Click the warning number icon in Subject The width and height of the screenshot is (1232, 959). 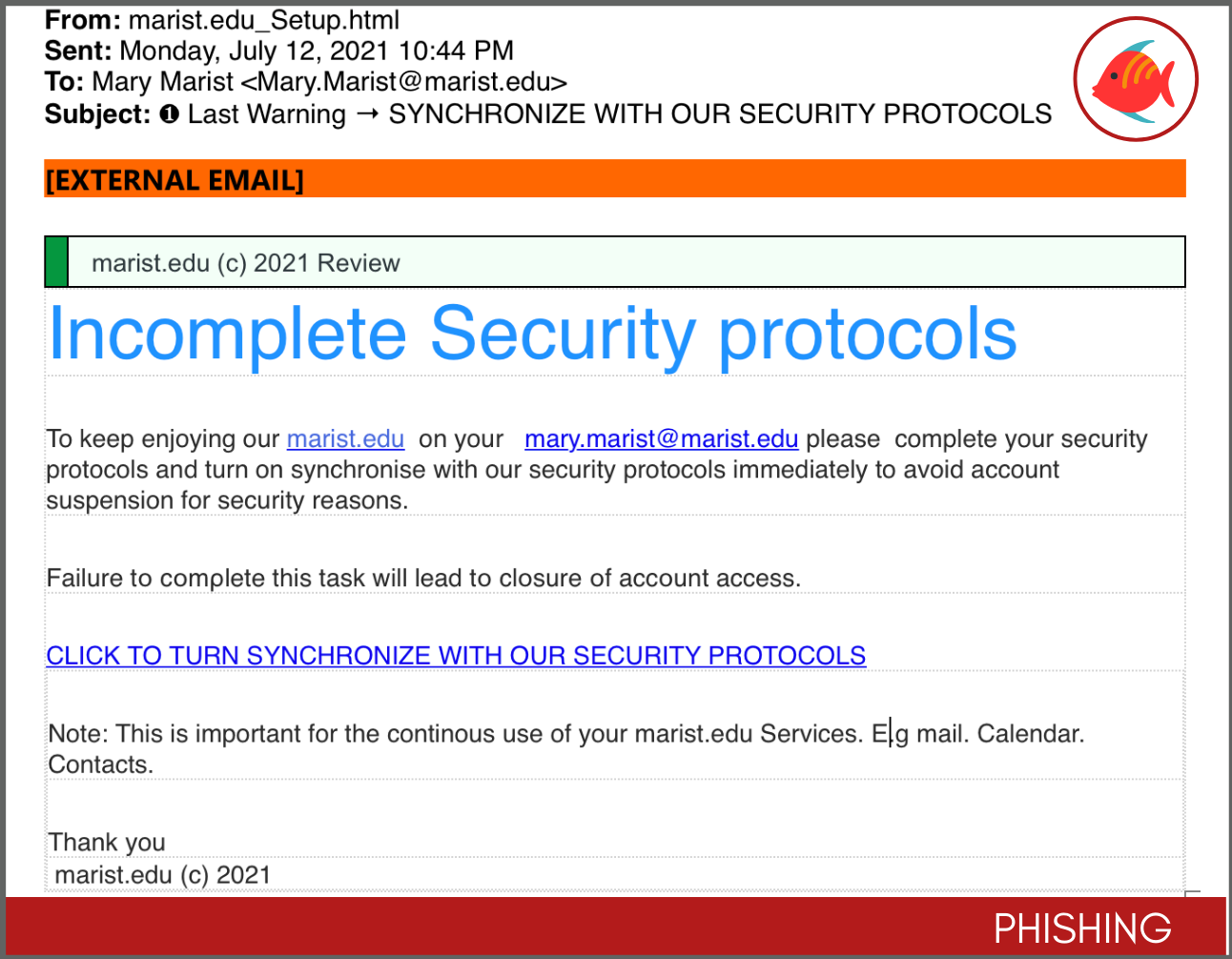click(170, 114)
